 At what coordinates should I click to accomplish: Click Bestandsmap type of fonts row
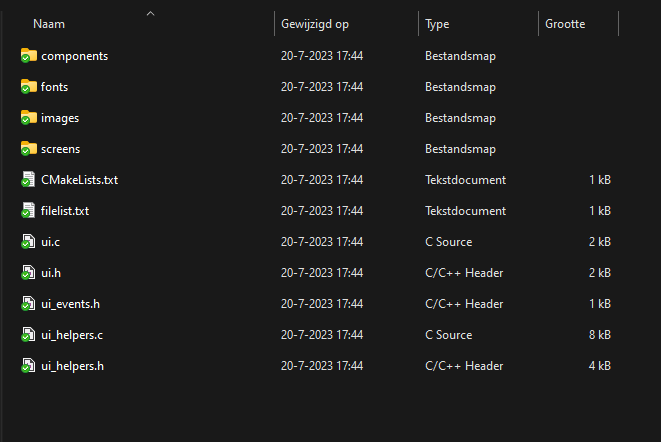[x=460, y=87]
